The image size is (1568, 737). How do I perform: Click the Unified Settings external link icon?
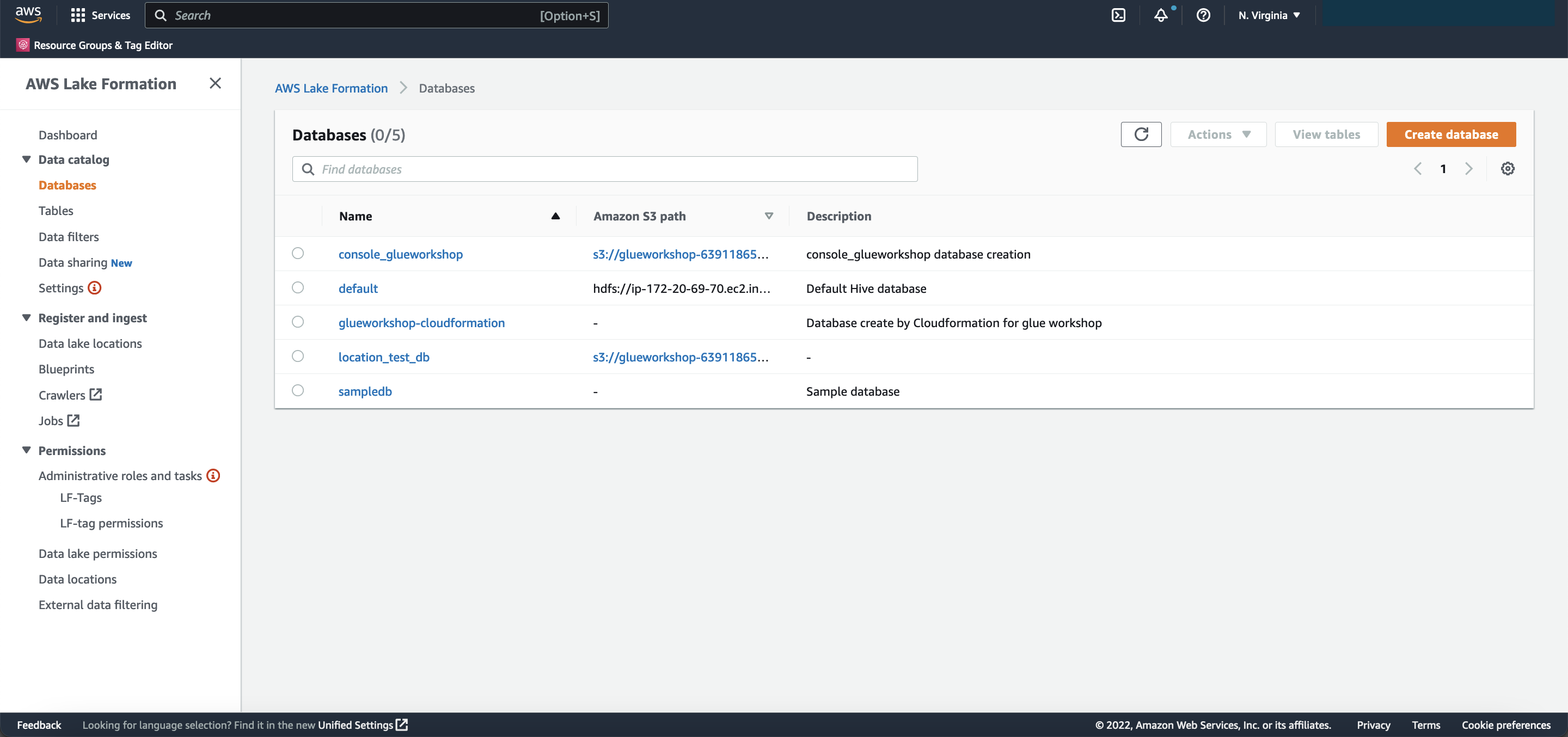402,724
